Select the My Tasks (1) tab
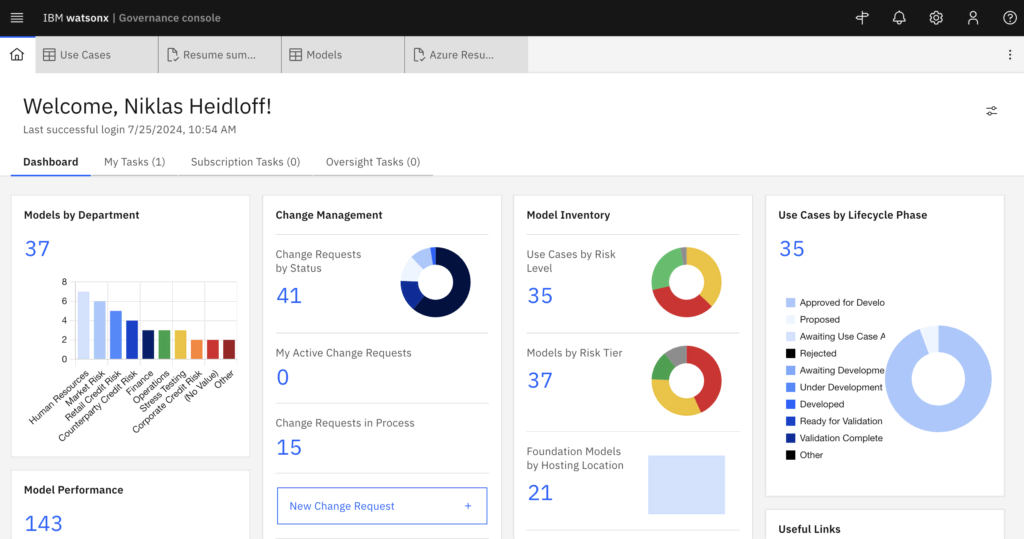This screenshot has width=1024, height=539. coord(134,162)
